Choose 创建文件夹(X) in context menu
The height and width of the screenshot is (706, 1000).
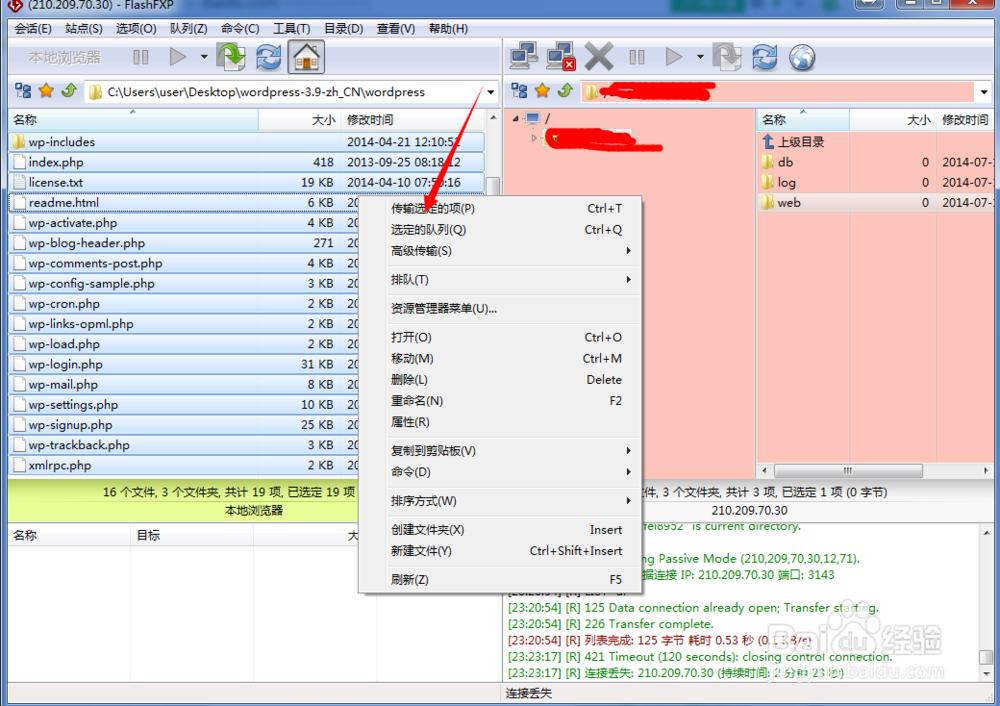tap(501, 529)
